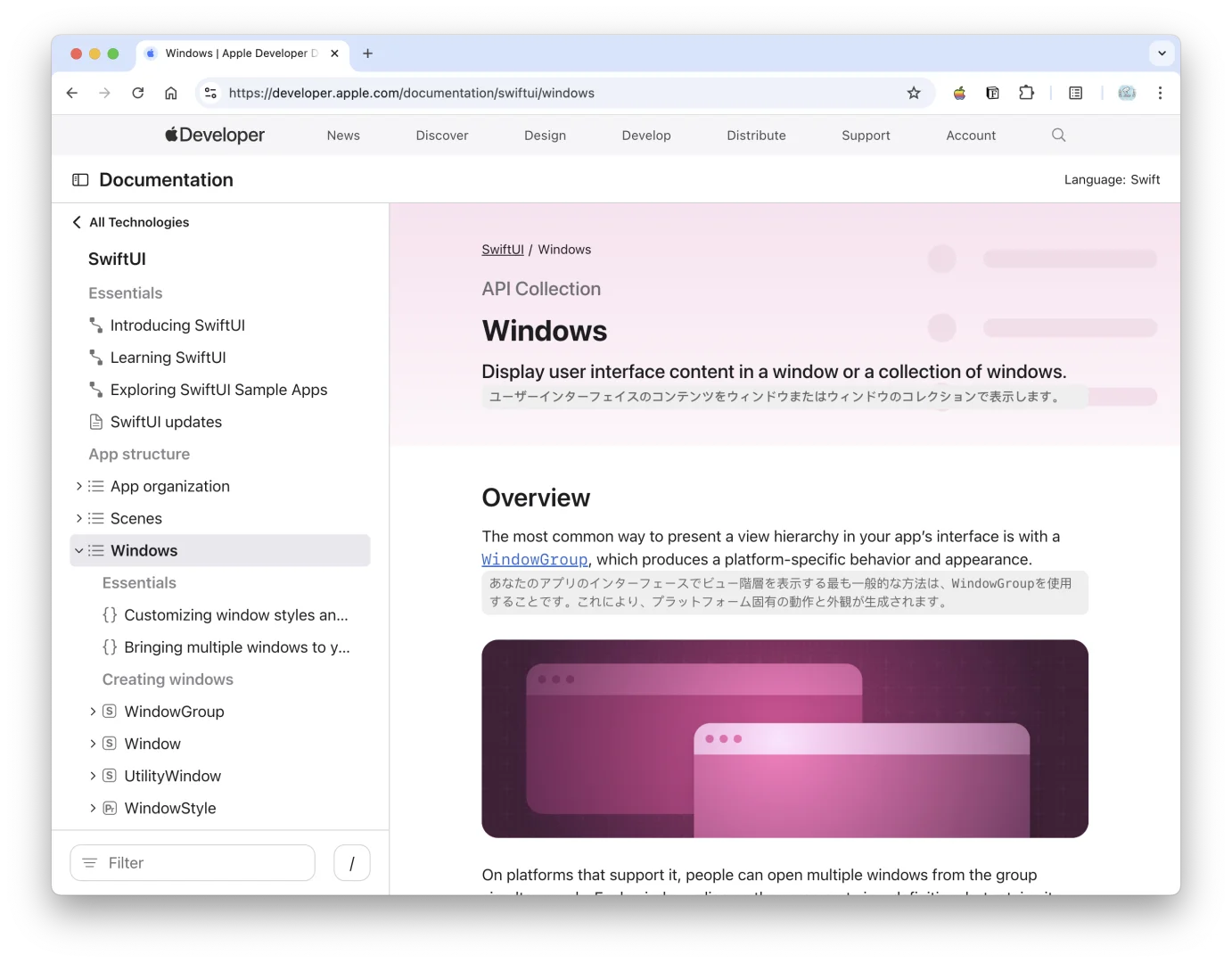Open Introducing SwiftUI tutorial
This screenshot has width=1232, height=963.
[x=177, y=325]
